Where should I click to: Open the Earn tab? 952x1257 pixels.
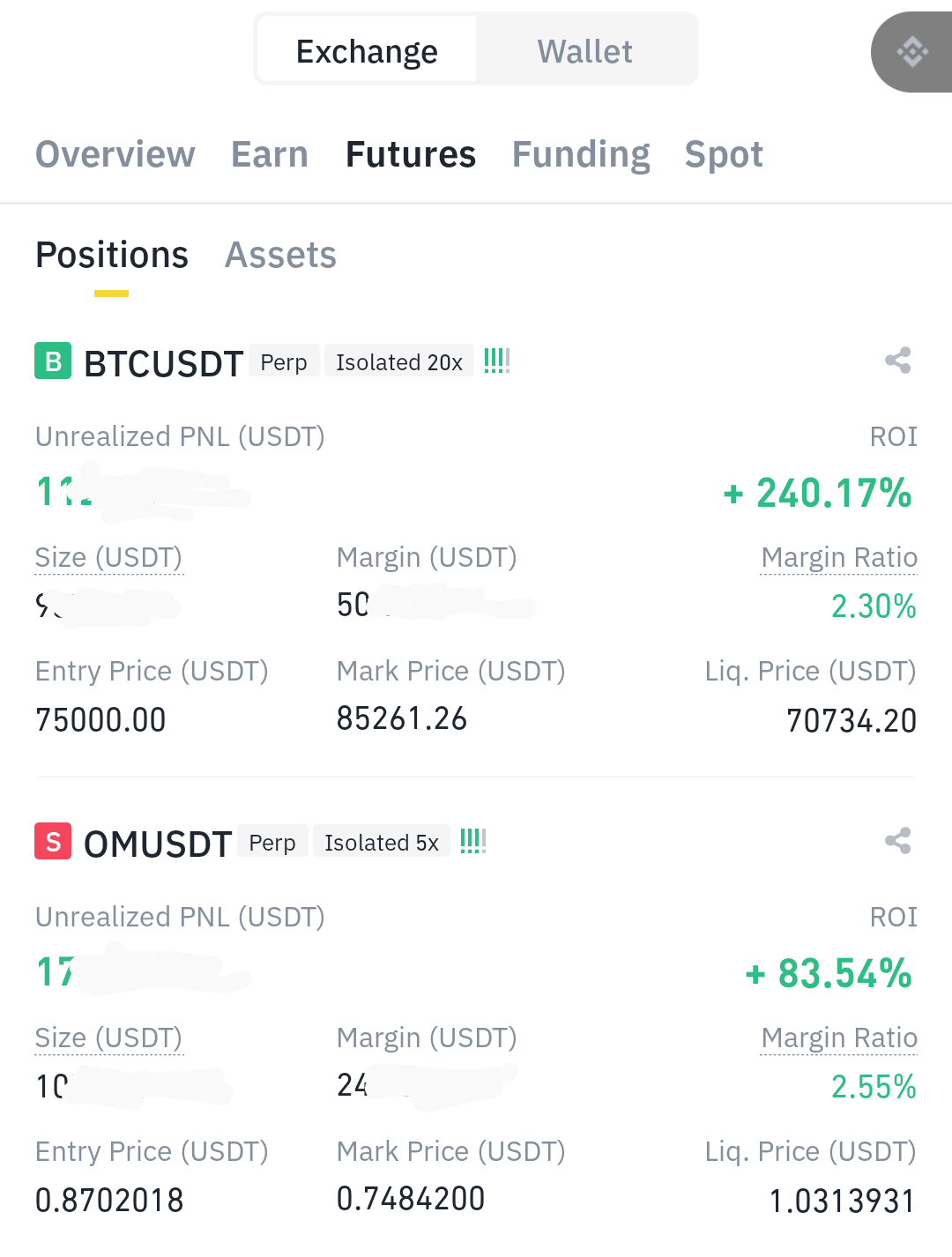(x=270, y=154)
